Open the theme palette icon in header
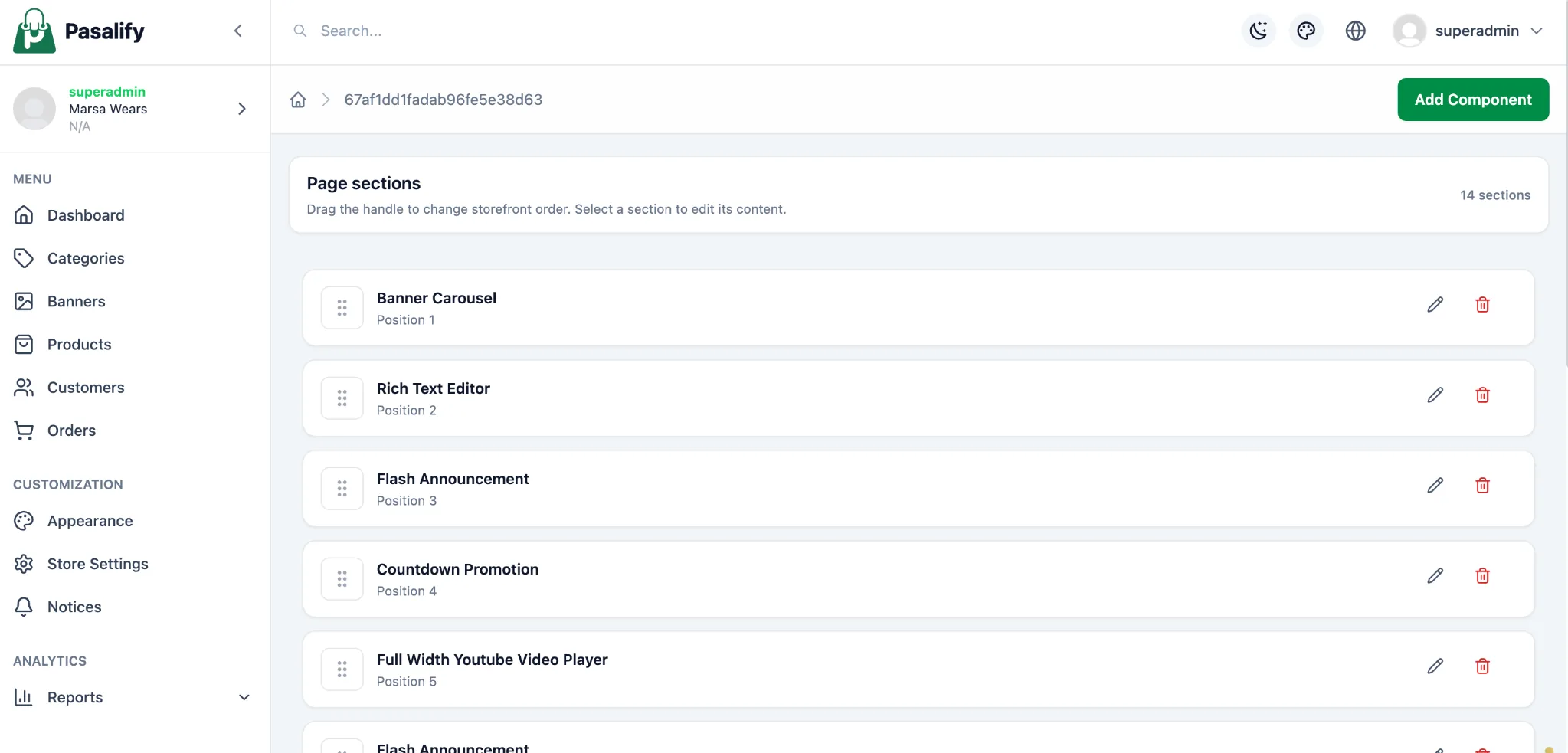This screenshot has width=1568, height=753. (1306, 31)
